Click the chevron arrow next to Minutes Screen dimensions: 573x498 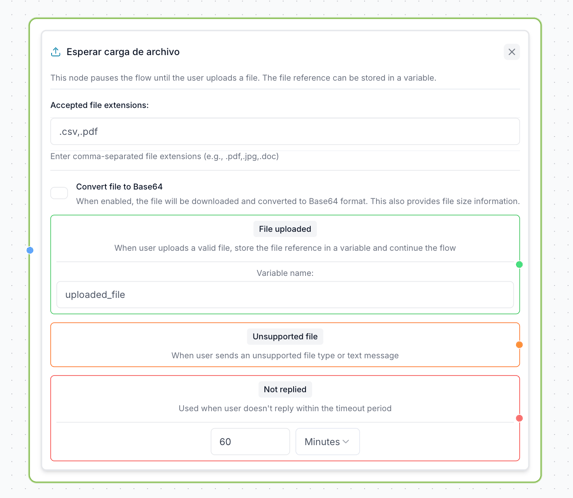(x=346, y=442)
